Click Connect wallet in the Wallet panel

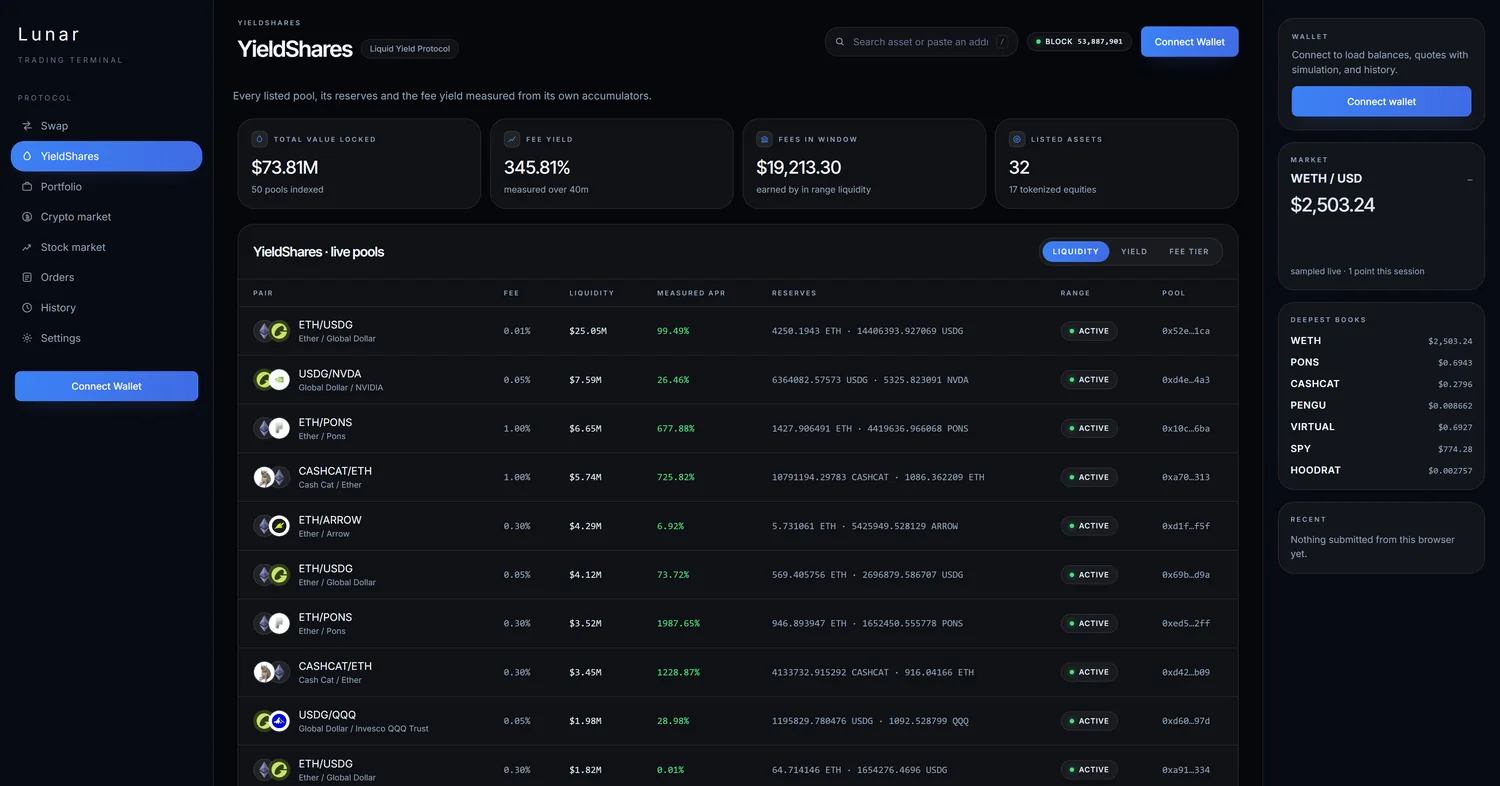tap(1381, 101)
